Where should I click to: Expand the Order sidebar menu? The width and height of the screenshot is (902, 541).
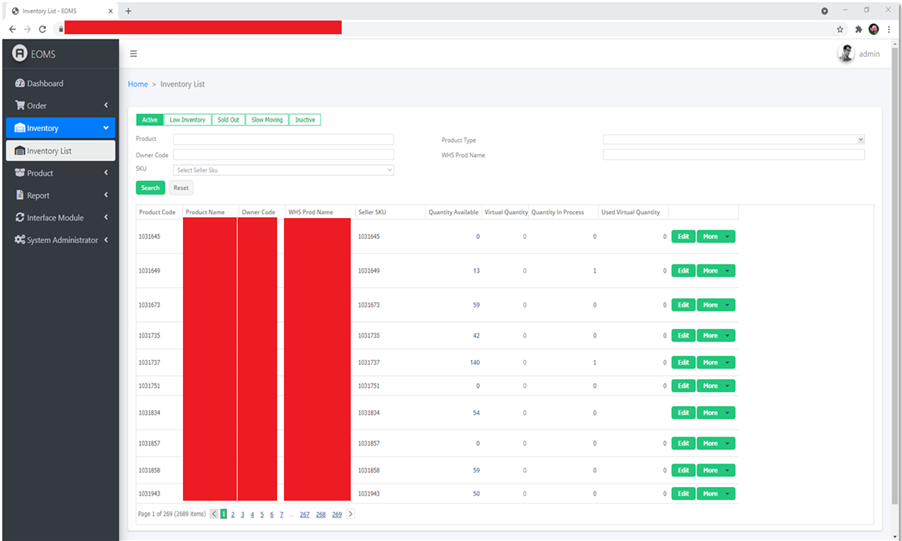click(x=60, y=105)
